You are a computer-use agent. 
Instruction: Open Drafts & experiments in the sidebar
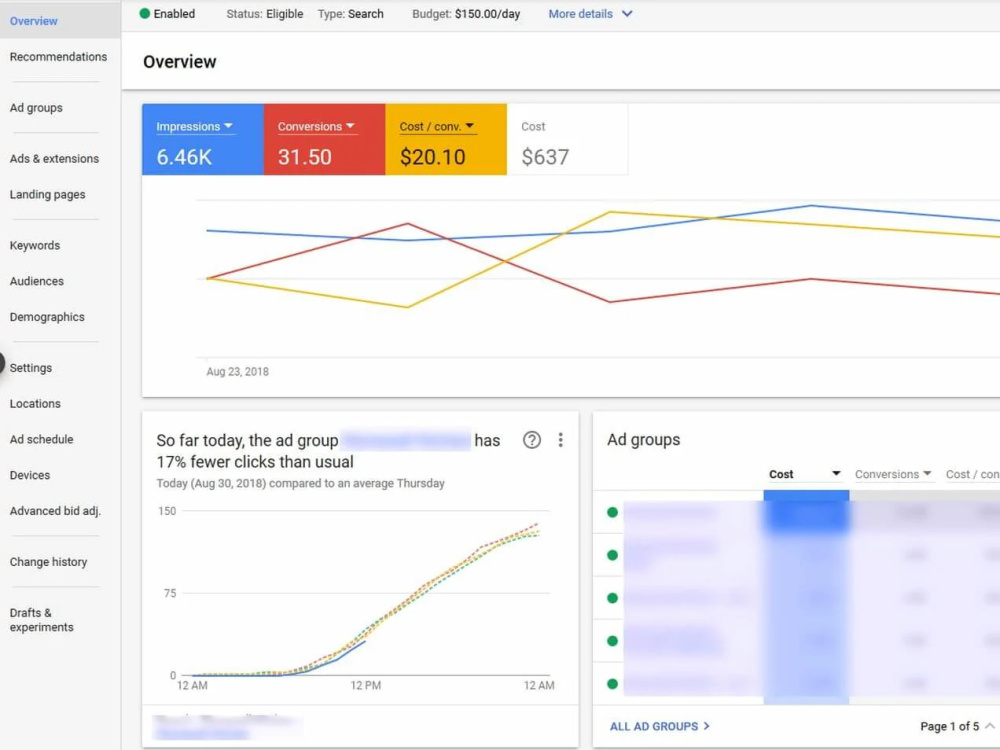click(x=41, y=620)
